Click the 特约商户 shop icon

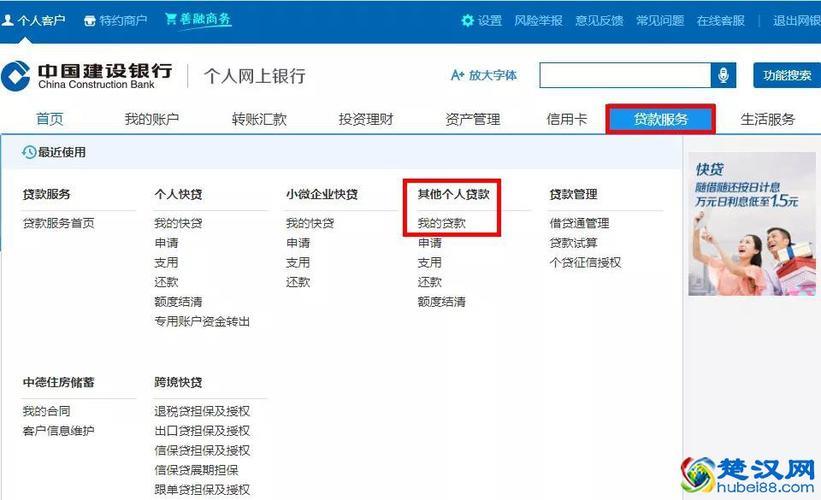90,21
